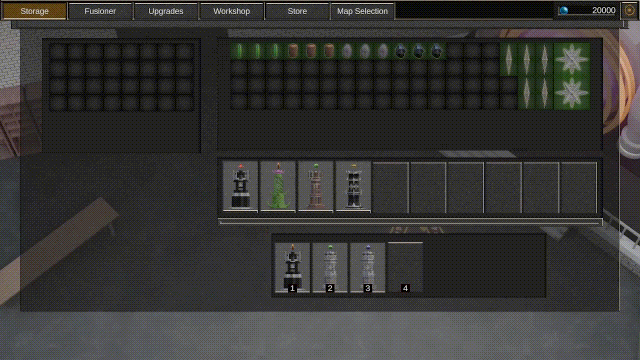Open the Fusioner tab

100,11
